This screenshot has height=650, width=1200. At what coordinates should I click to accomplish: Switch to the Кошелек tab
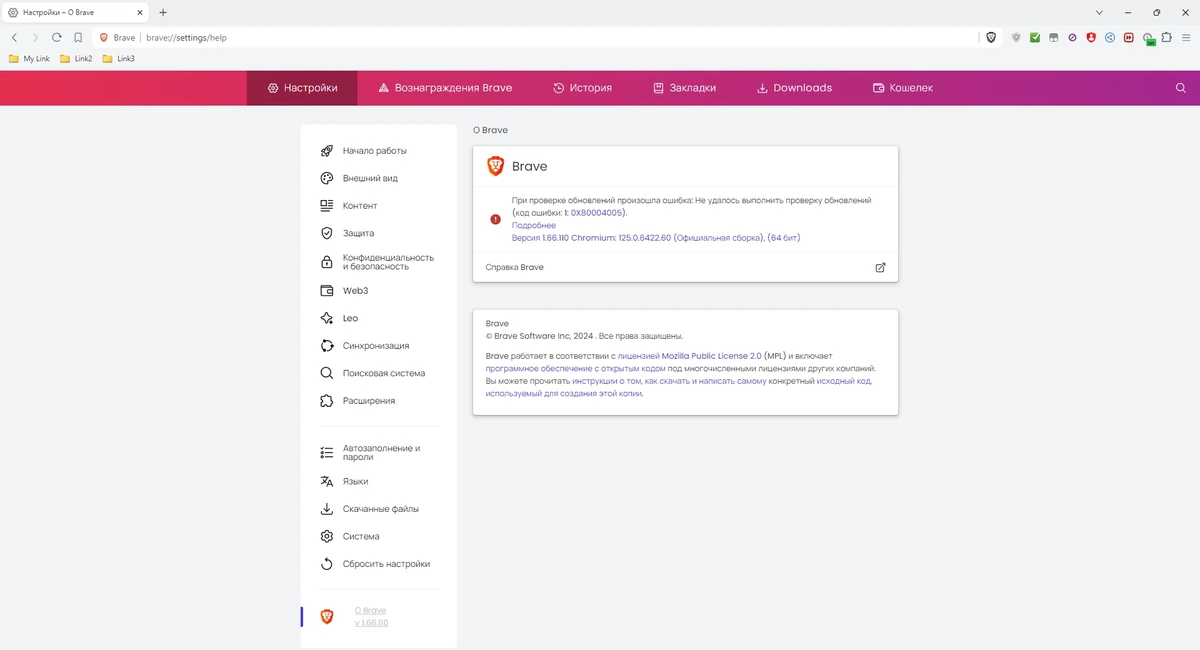pyautogui.click(x=903, y=88)
